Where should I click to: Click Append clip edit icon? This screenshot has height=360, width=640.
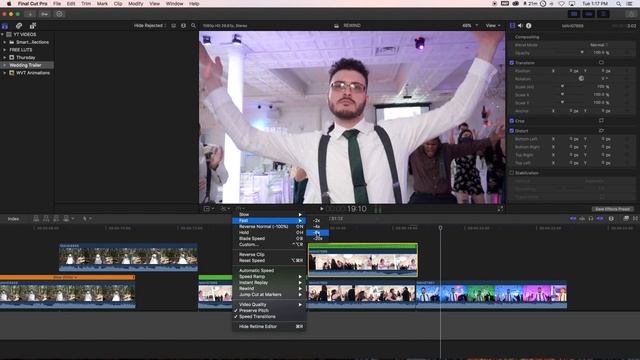[56, 219]
